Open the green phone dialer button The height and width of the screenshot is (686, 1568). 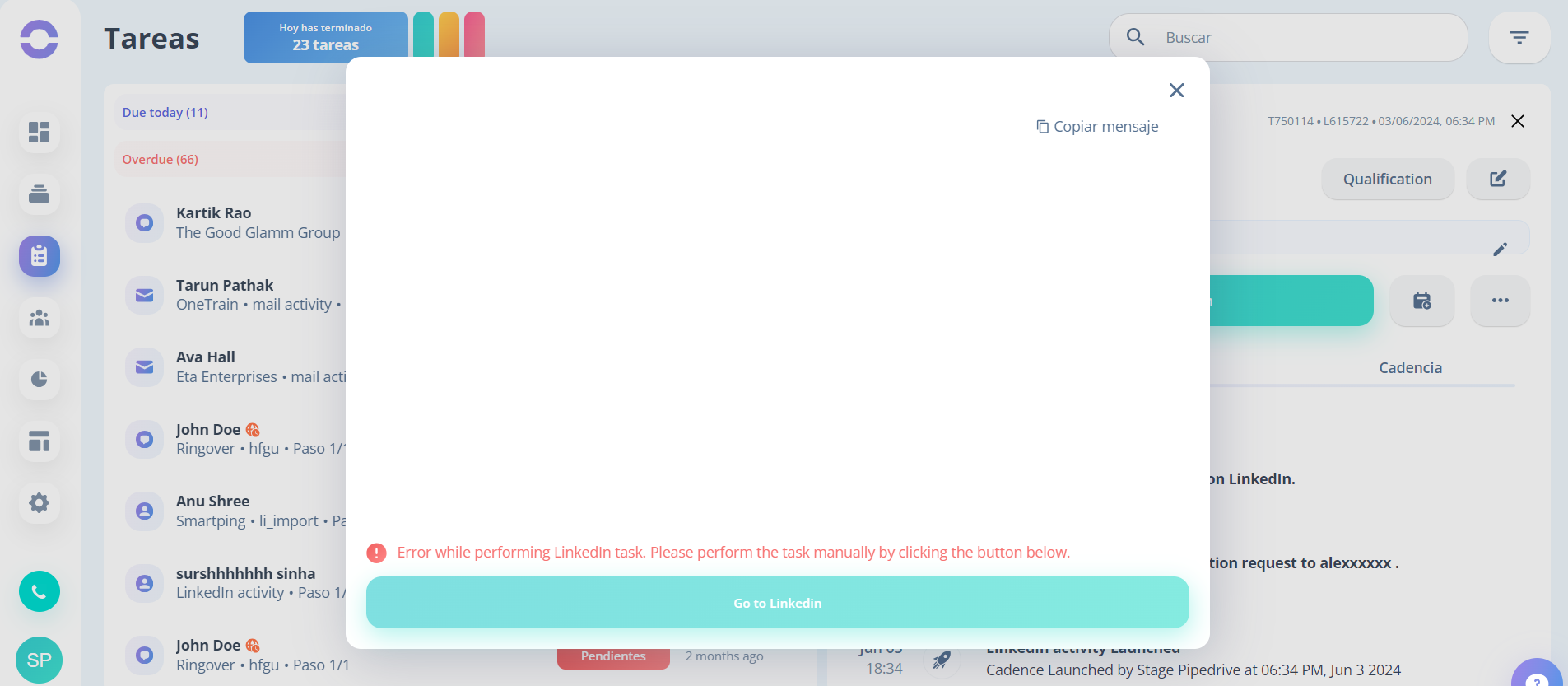(40, 591)
